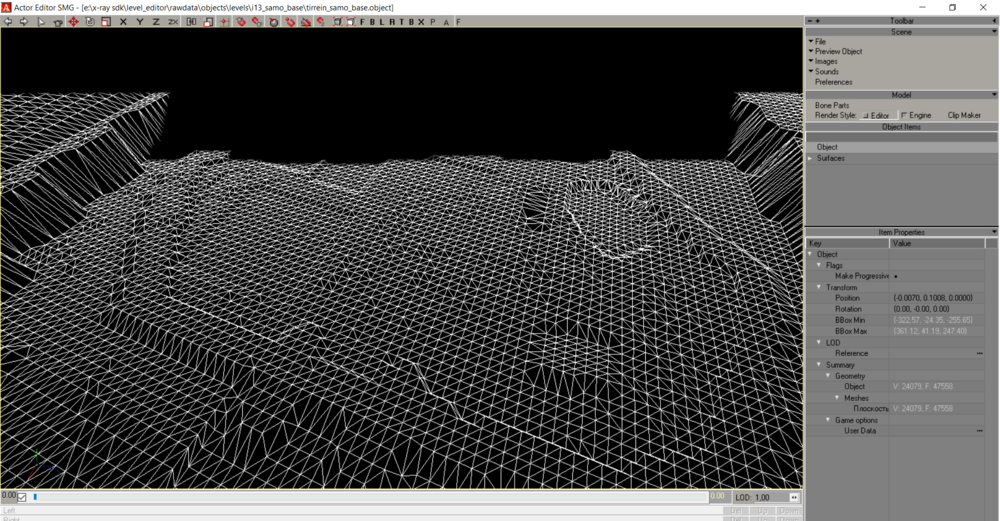Toggle the Make Progressive flag
The width and height of the screenshot is (1000, 521).
(x=896, y=276)
